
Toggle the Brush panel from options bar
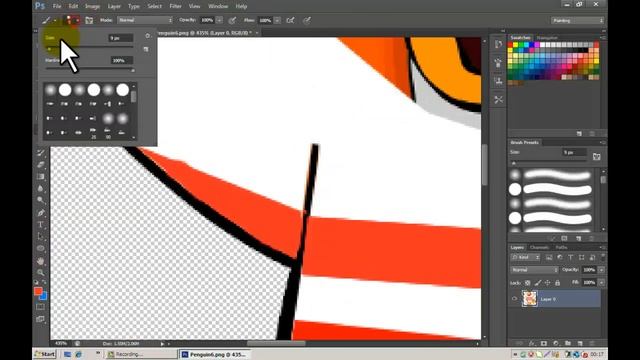tap(89, 20)
